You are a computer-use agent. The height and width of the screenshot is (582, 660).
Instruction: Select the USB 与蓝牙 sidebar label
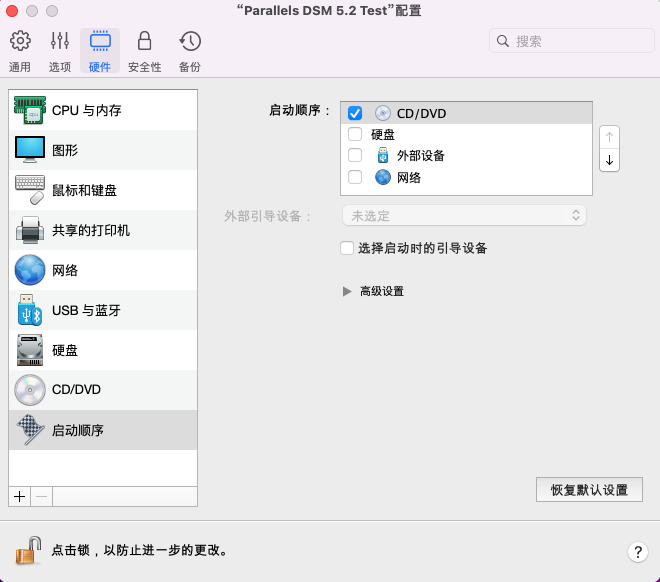point(86,311)
